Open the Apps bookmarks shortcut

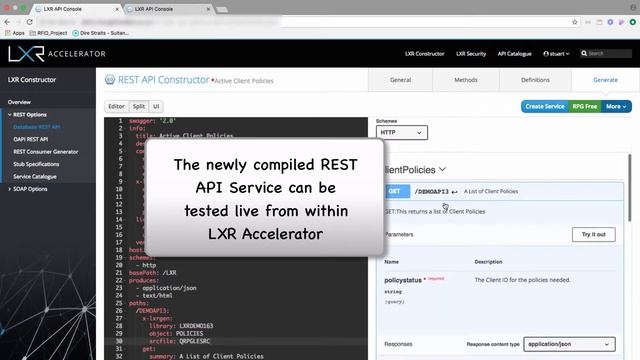[x=15, y=33]
